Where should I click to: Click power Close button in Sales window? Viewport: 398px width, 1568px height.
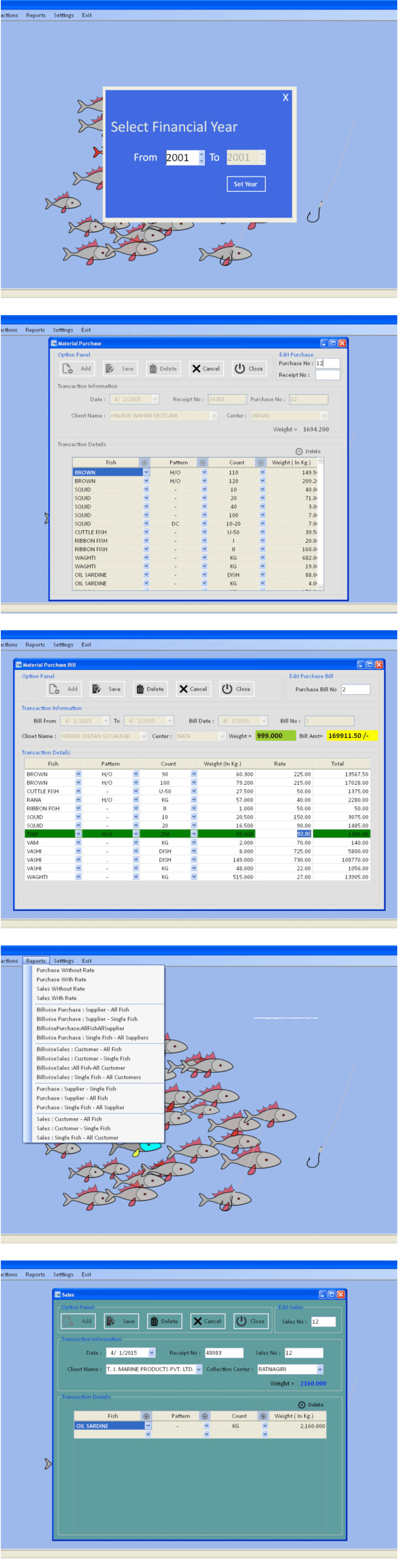coord(251,1322)
